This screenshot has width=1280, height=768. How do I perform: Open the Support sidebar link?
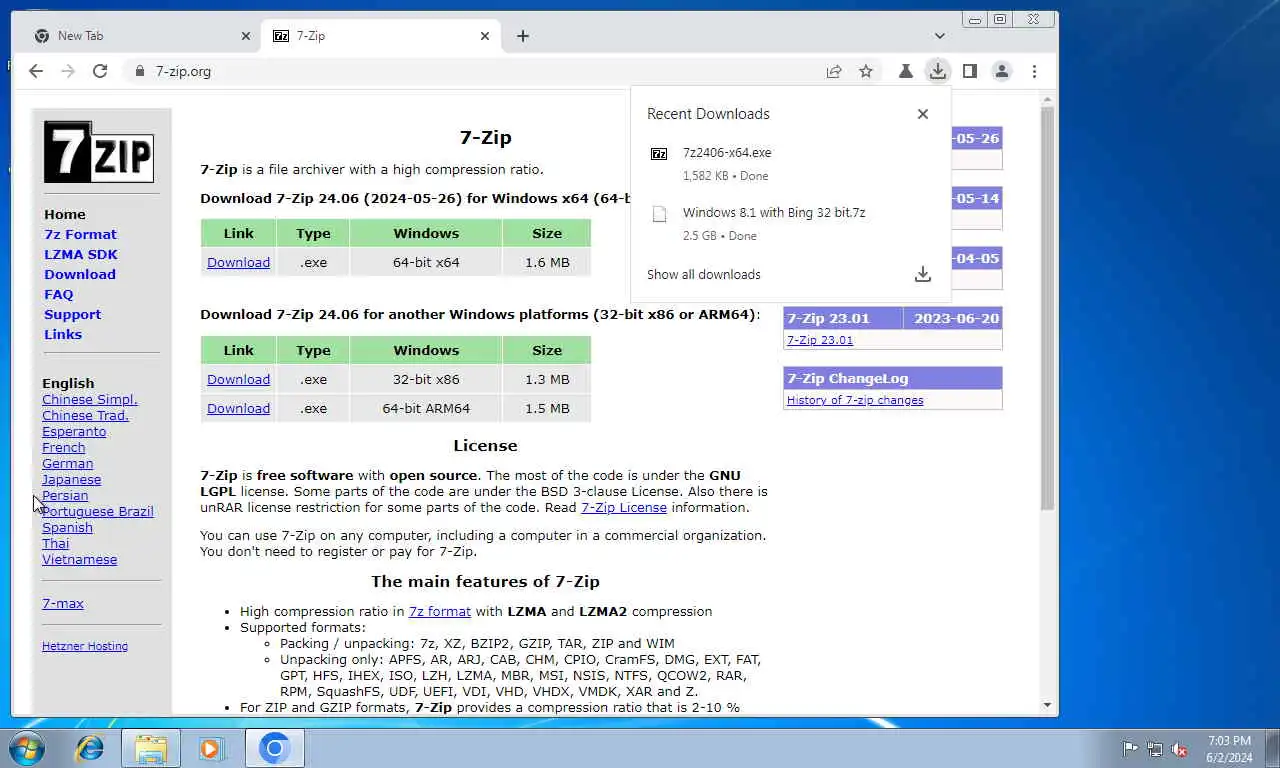pyautogui.click(x=72, y=315)
